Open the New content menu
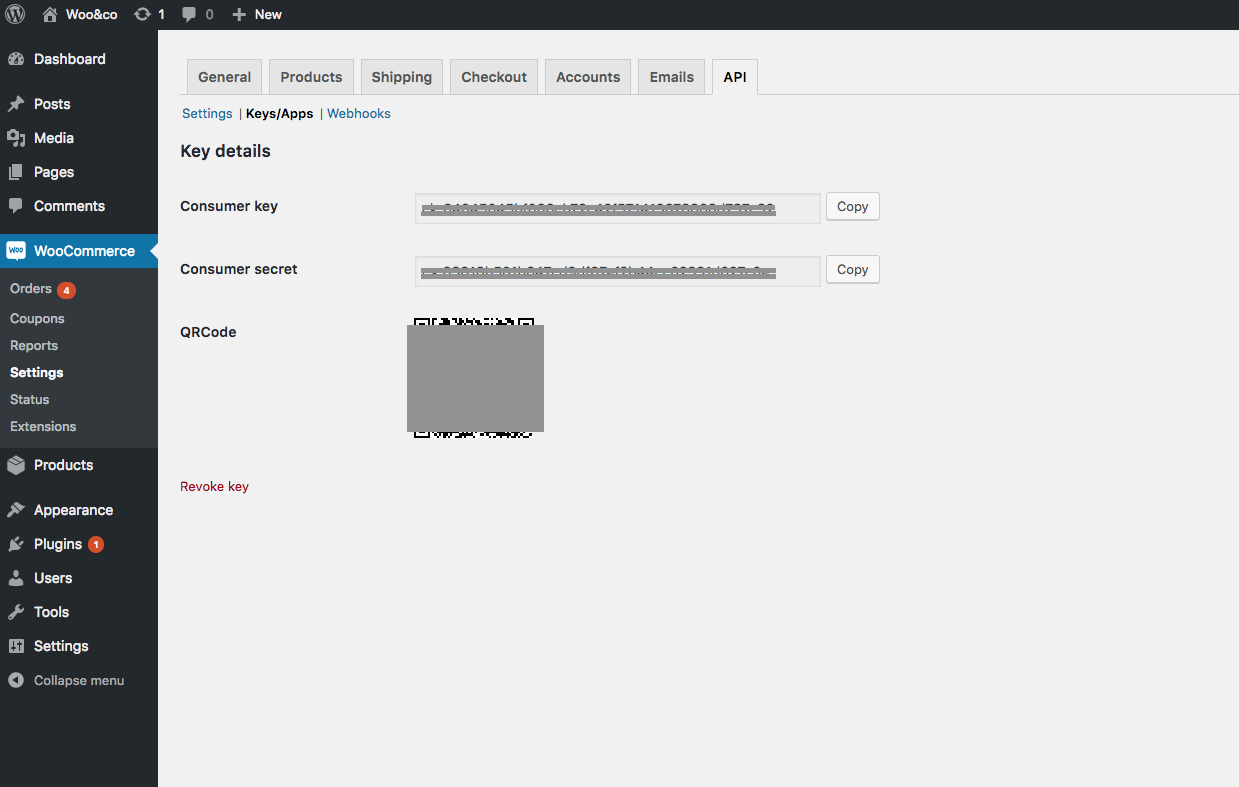The image size is (1239, 787). [257, 14]
